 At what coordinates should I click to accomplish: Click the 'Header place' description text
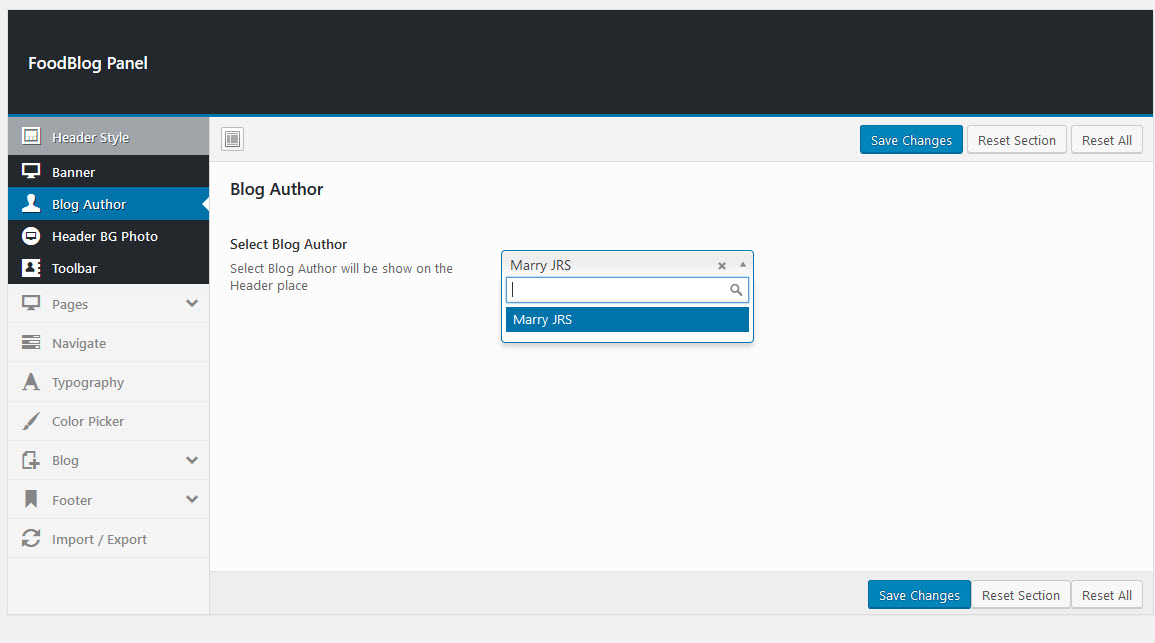tap(269, 286)
